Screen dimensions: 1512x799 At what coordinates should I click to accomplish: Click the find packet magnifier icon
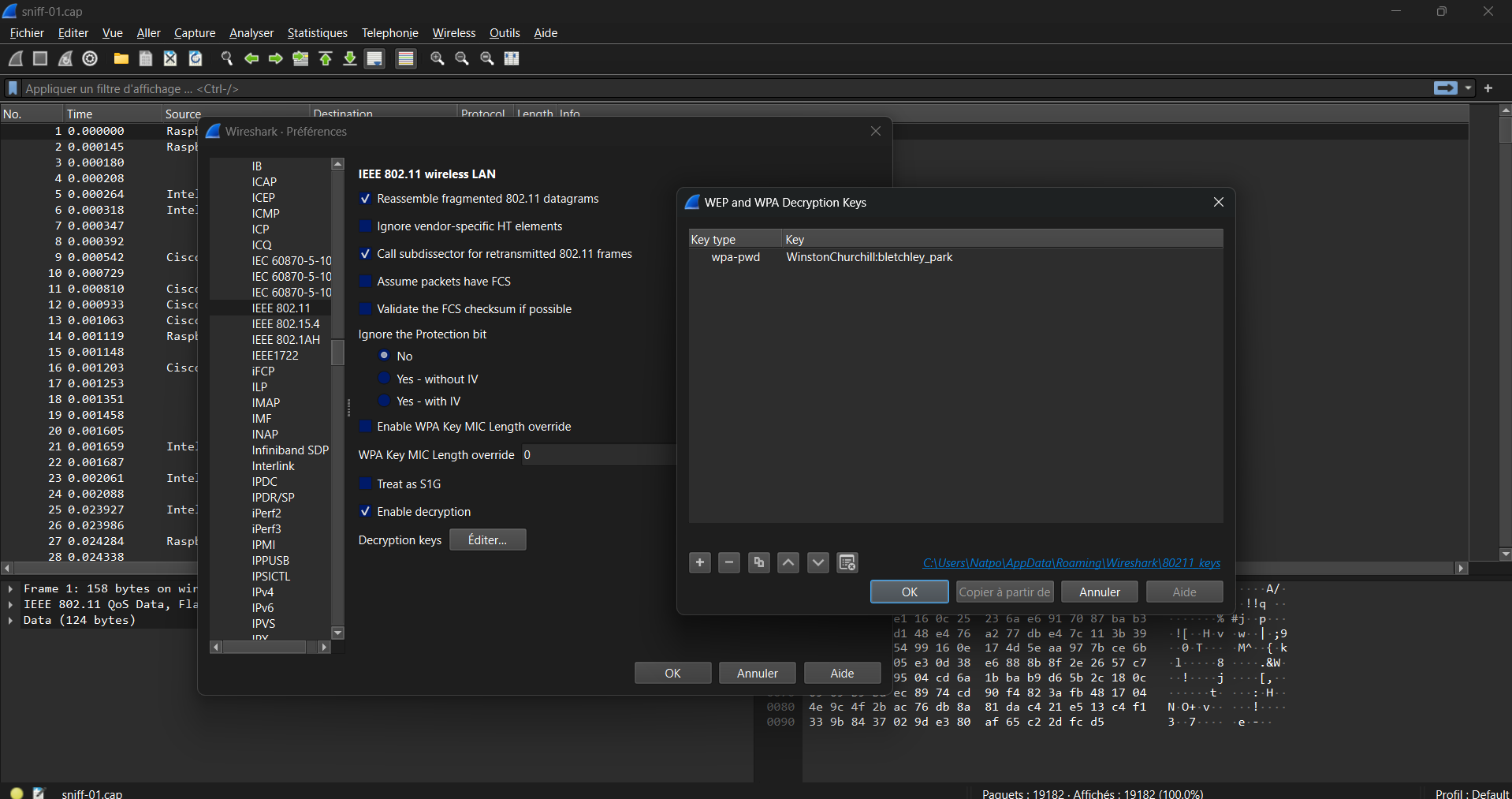click(x=227, y=58)
